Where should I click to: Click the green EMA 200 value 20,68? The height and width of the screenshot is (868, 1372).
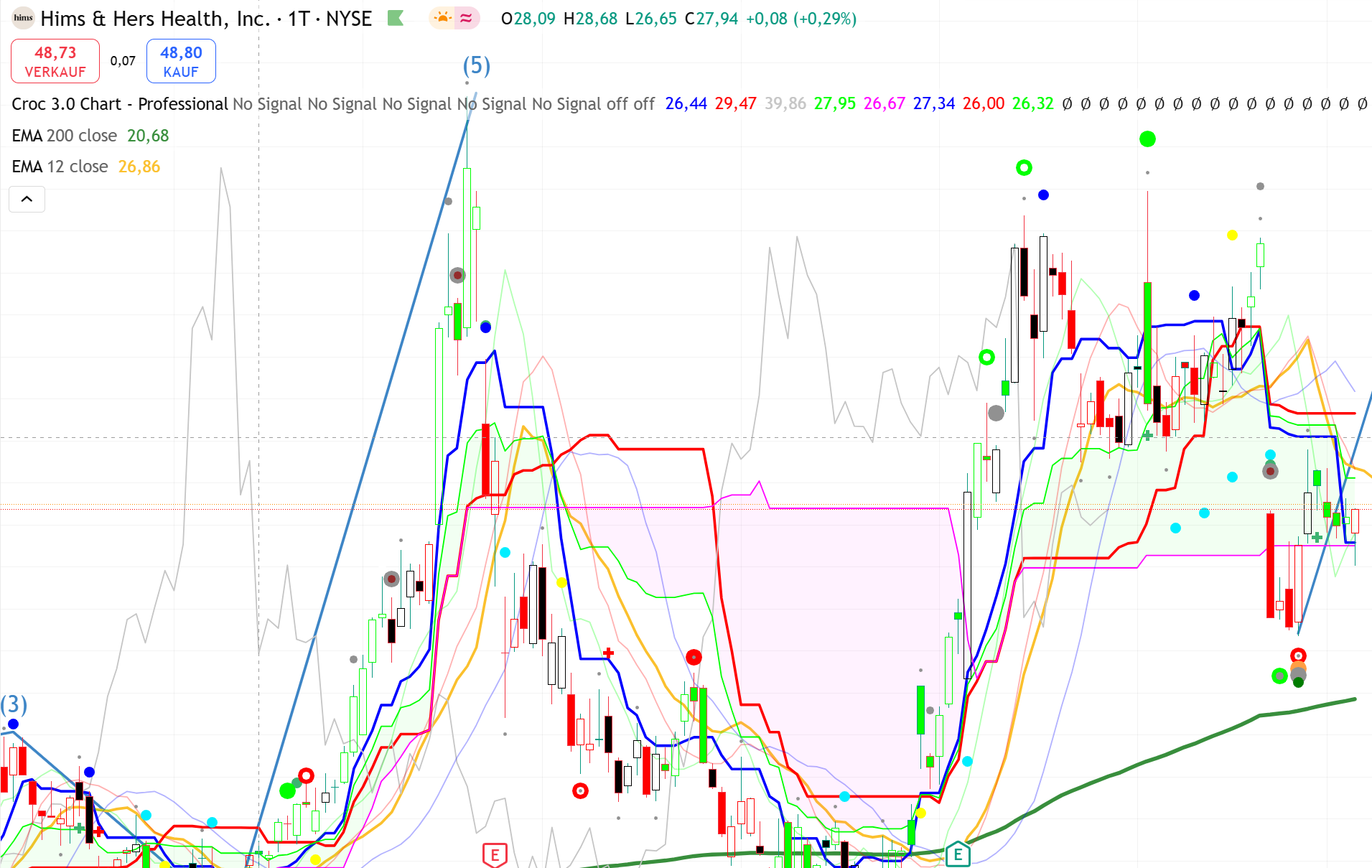point(148,136)
